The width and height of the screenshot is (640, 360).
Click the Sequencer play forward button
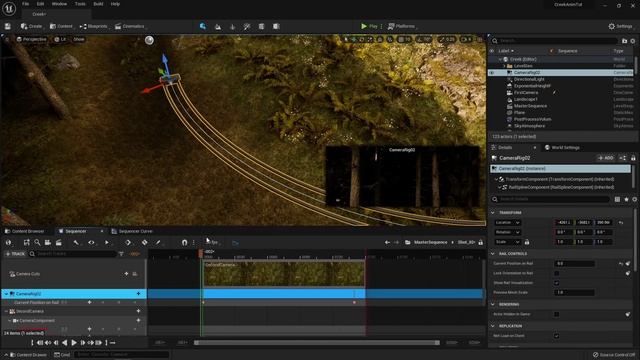pyautogui.click(x=74, y=343)
